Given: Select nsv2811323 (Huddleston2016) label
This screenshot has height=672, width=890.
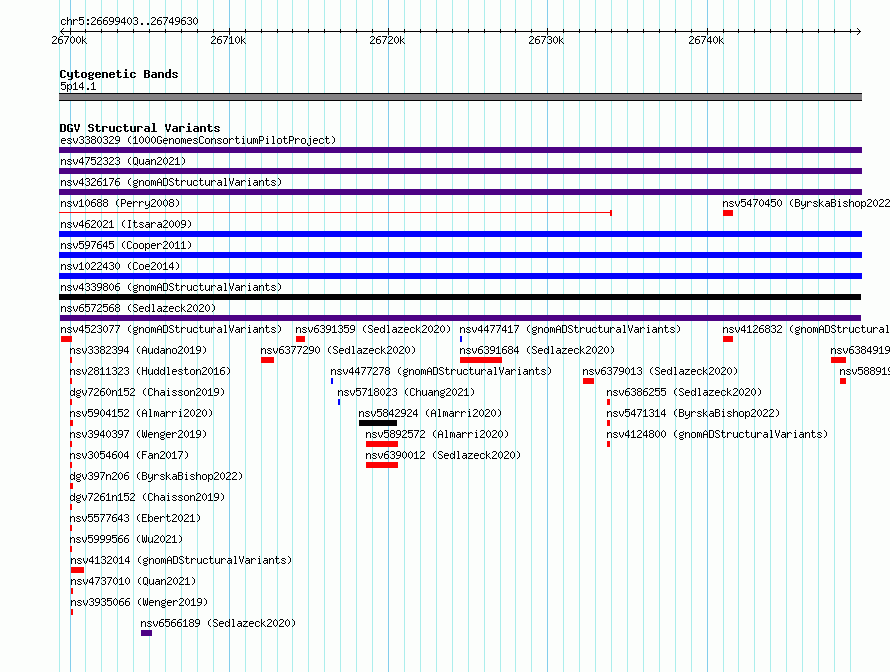Looking at the screenshot, I should 150,371.
